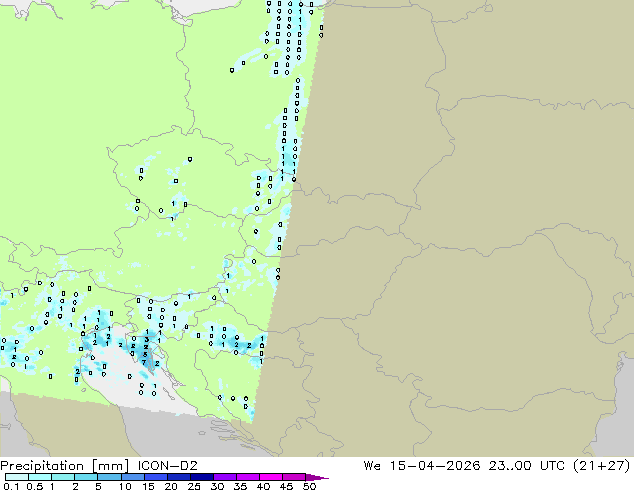Click the '7' precipitation value on the map
This screenshot has width=634, height=490.
144,363
